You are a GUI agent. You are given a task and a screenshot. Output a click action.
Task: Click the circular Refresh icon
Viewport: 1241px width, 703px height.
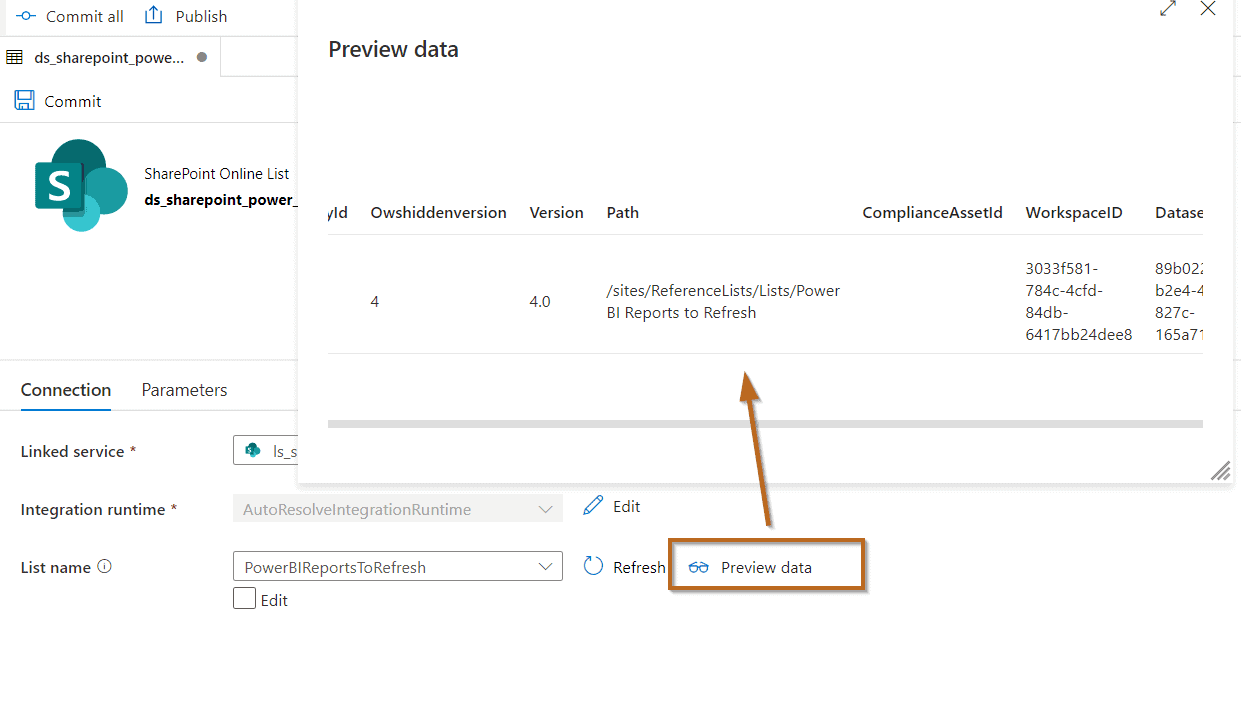point(594,566)
